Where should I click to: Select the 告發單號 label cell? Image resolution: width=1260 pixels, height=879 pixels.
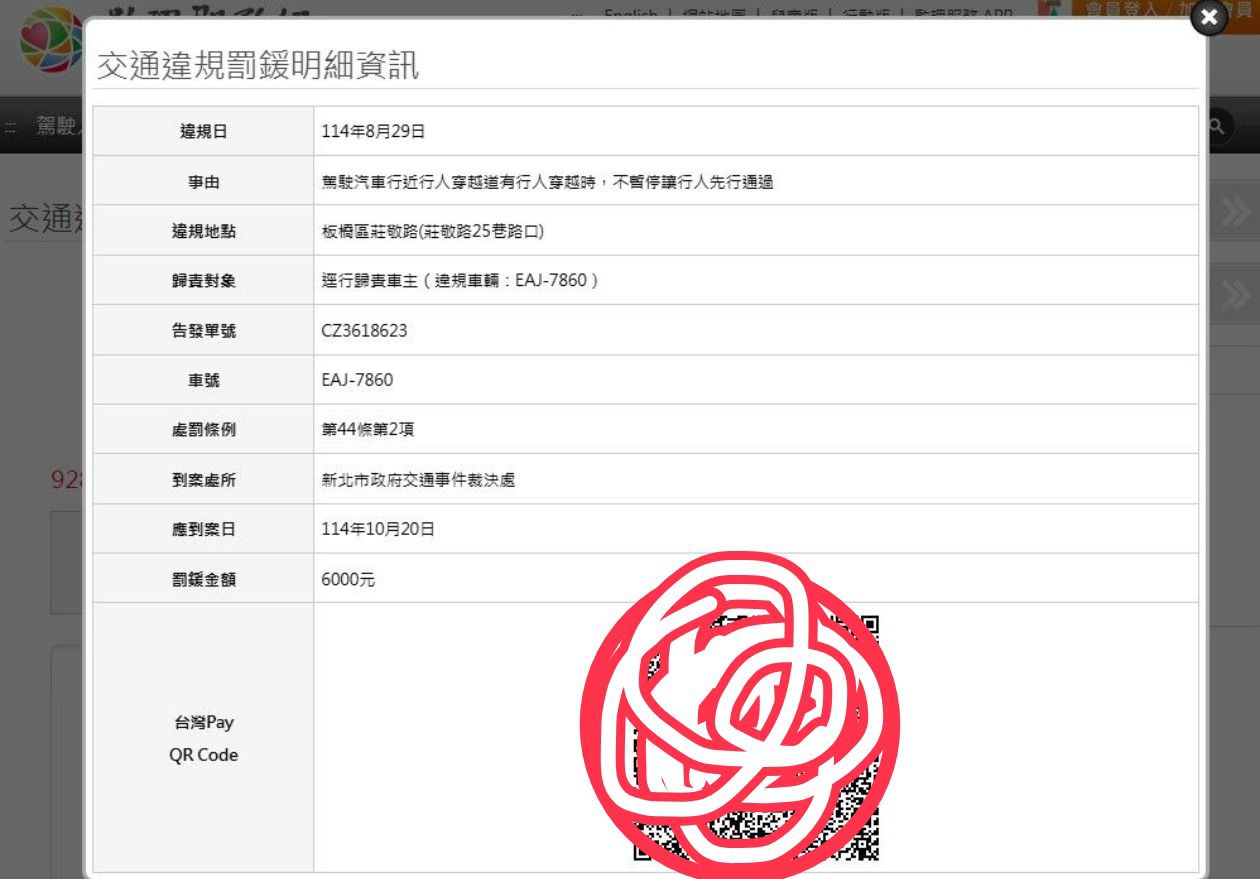click(x=204, y=330)
